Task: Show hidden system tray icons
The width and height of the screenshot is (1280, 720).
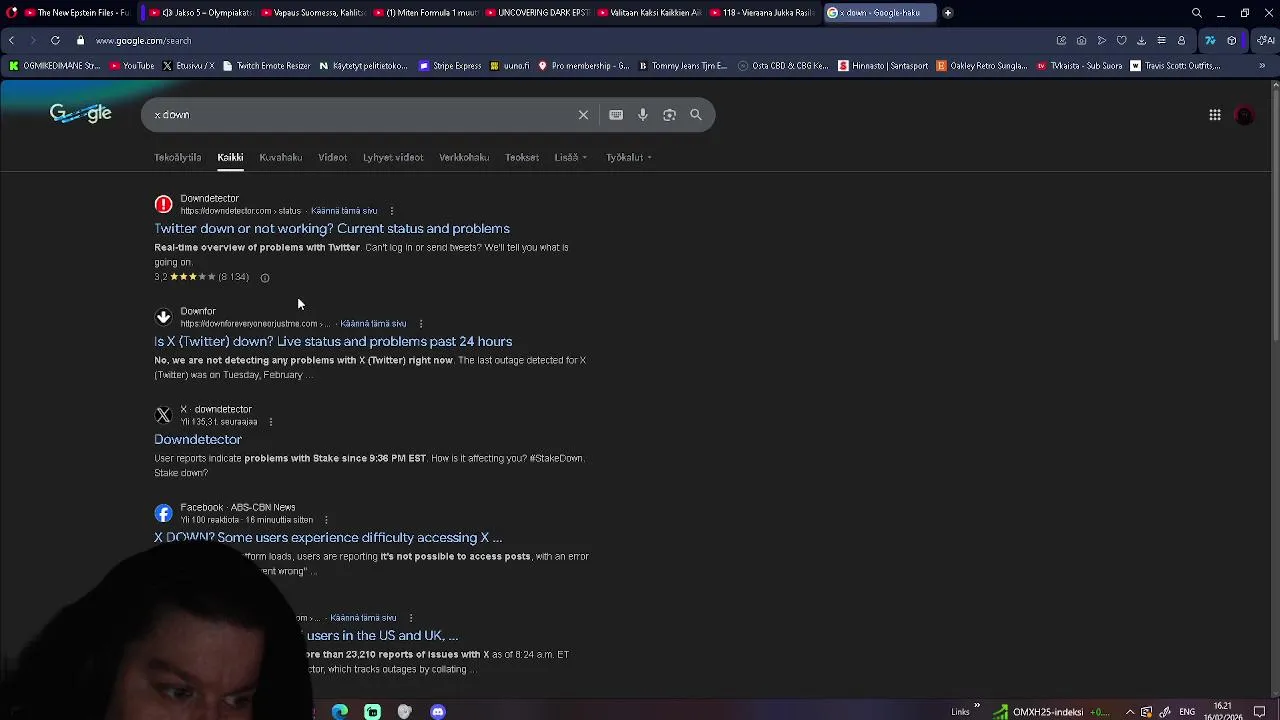Action: pyautogui.click(x=1130, y=712)
